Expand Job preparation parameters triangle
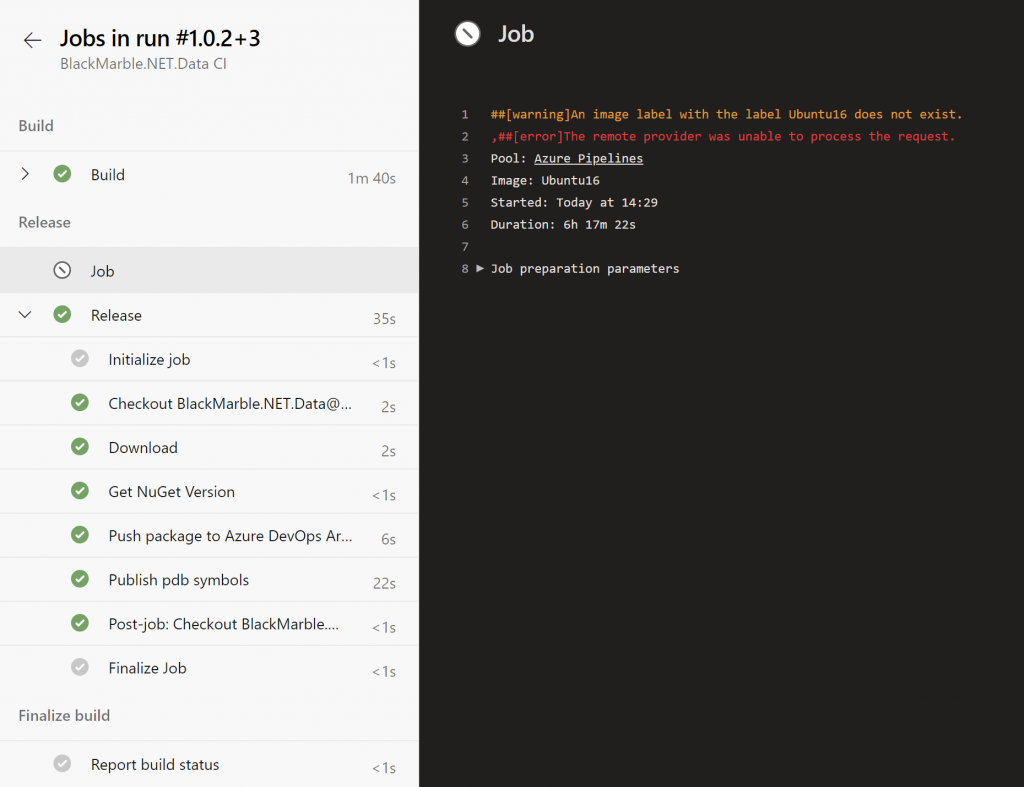This screenshot has height=787, width=1024. click(x=480, y=268)
